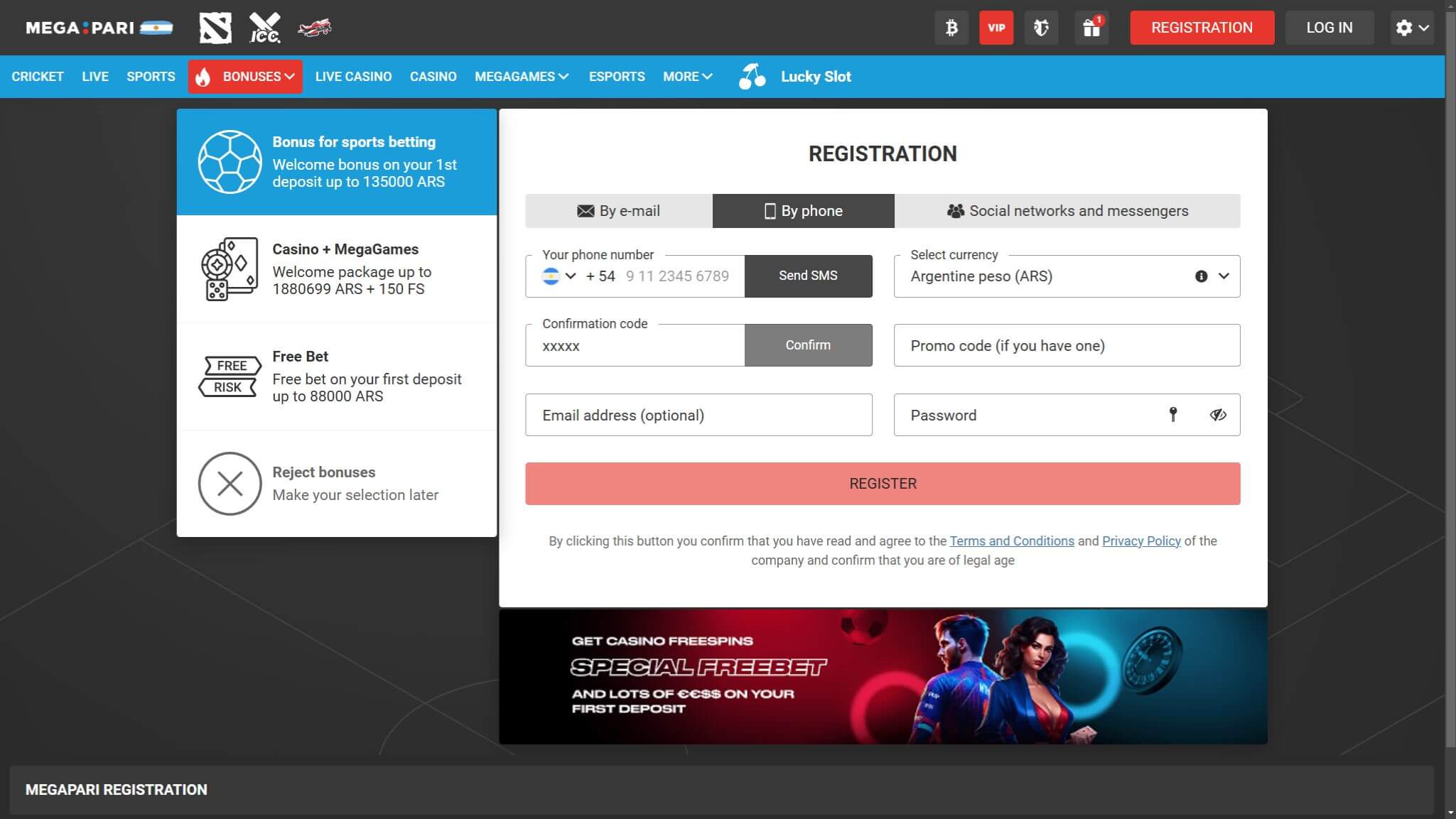Viewport: 1456px width, 819px height.
Task: Open the Privacy Policy link
Action: [1141, 541]
